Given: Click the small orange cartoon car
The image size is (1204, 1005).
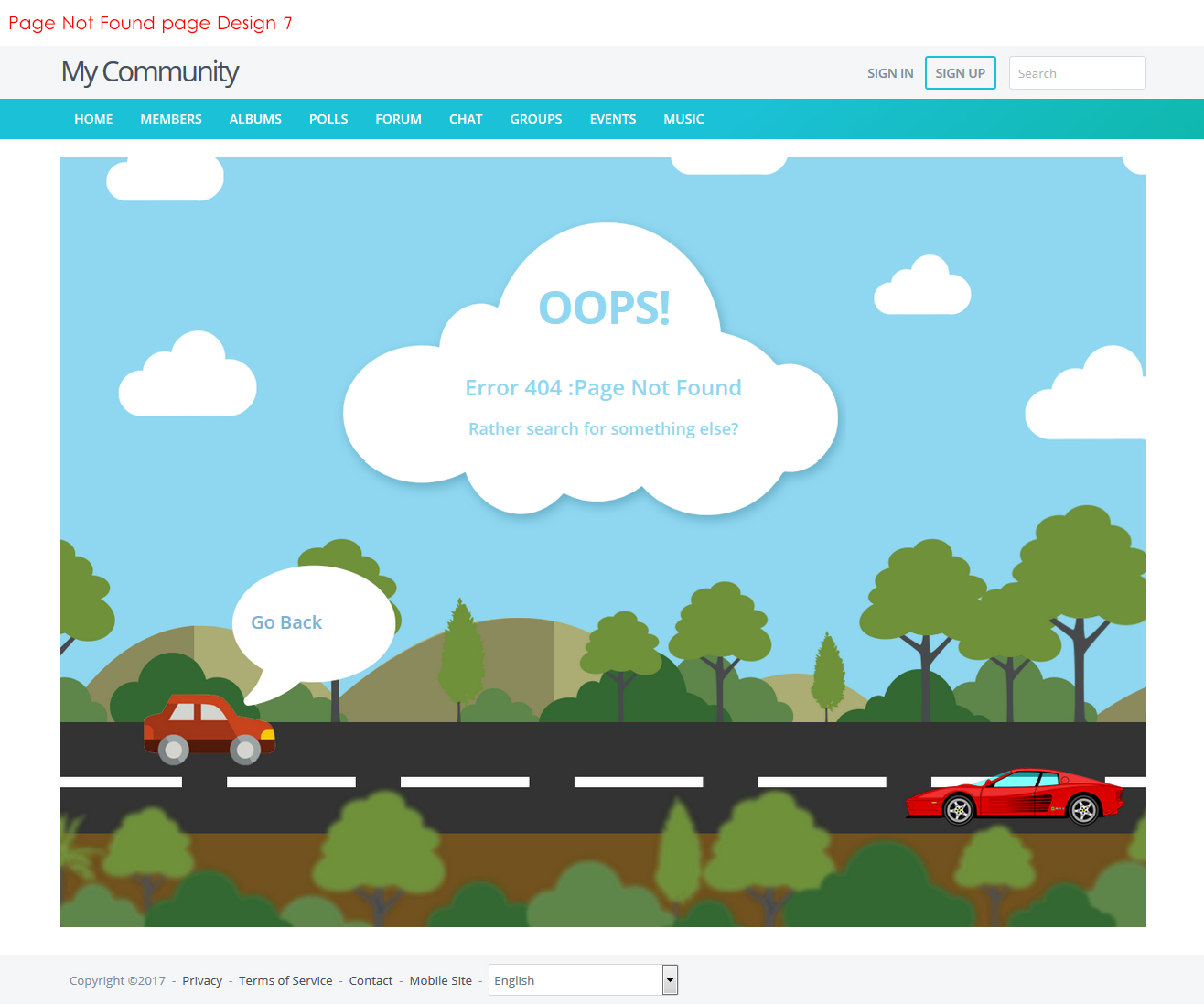Looking at the screenshot, I should [209, 729].
